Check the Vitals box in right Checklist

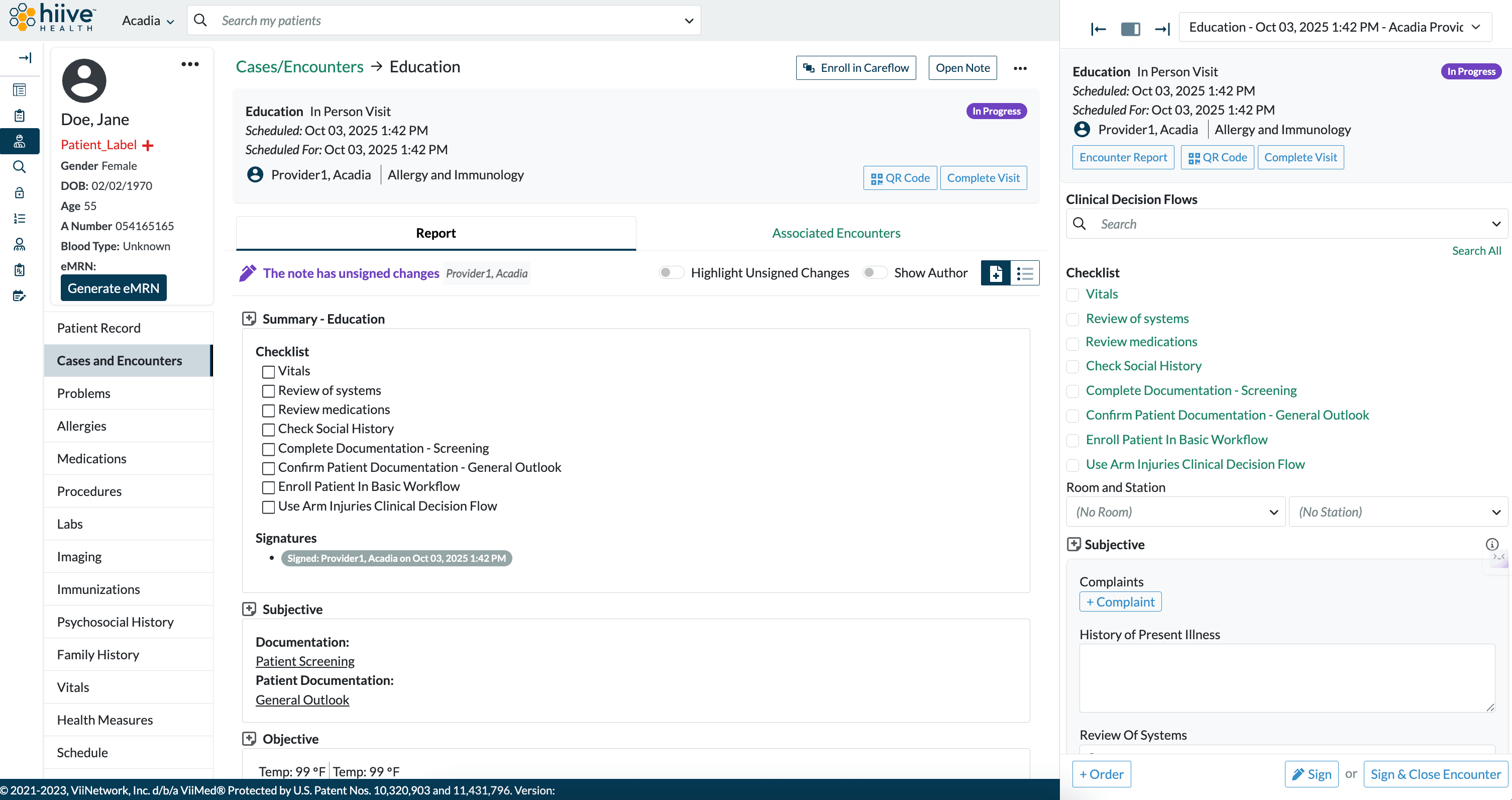[x=1072, y=295]
